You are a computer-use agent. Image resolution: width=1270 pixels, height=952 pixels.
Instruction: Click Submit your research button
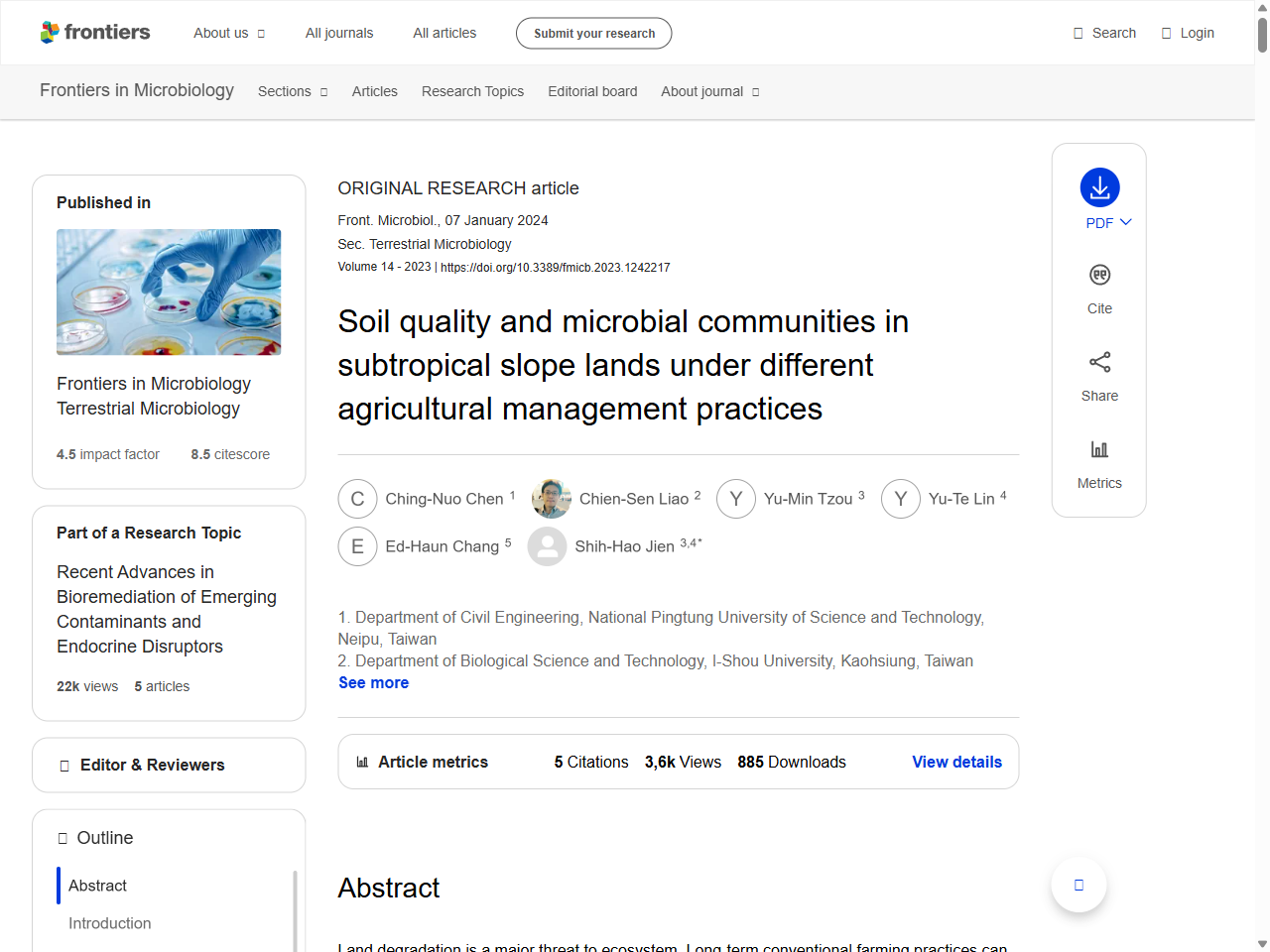(x=593, y=33)
